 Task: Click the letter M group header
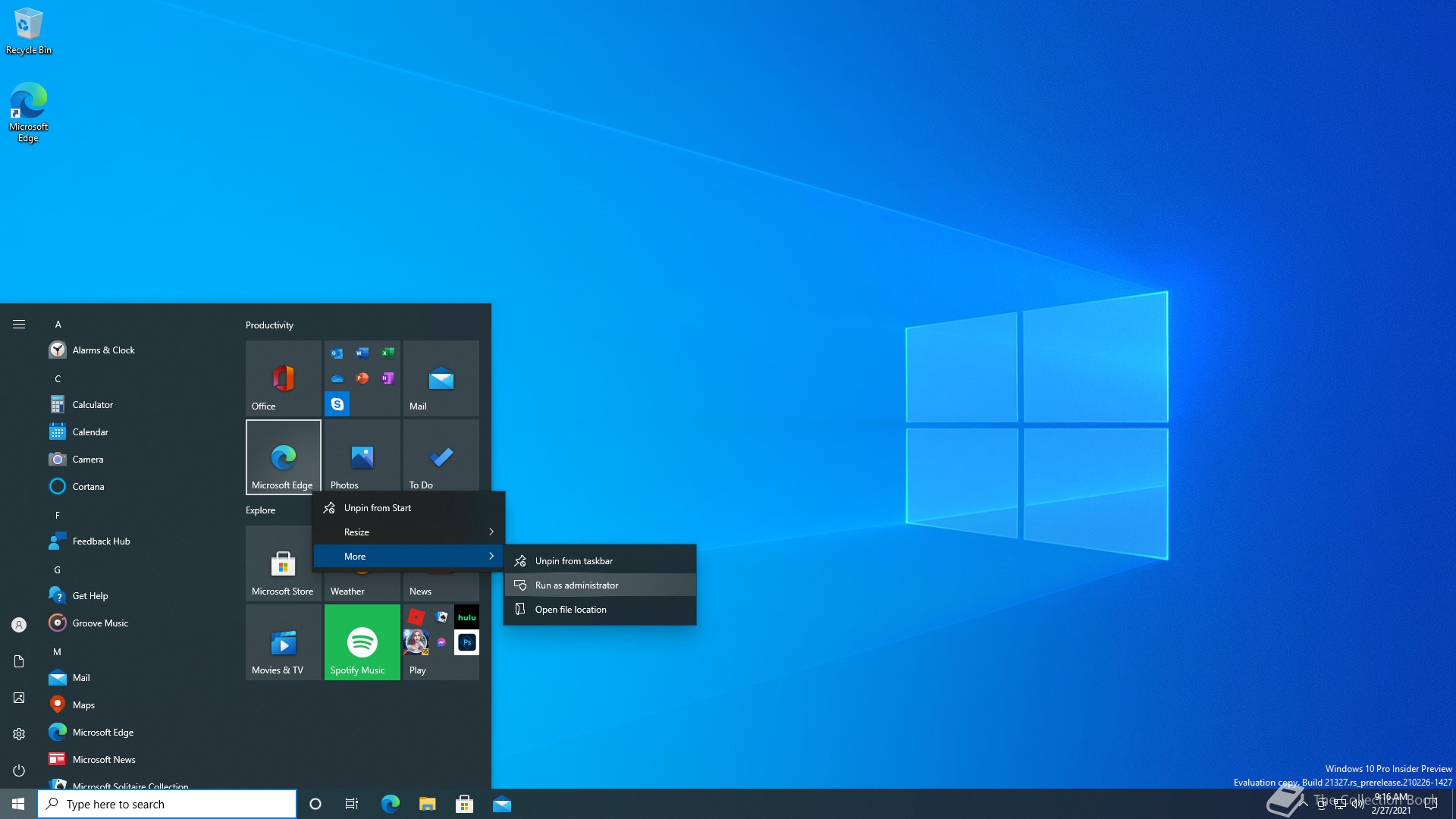click(58, 651)
